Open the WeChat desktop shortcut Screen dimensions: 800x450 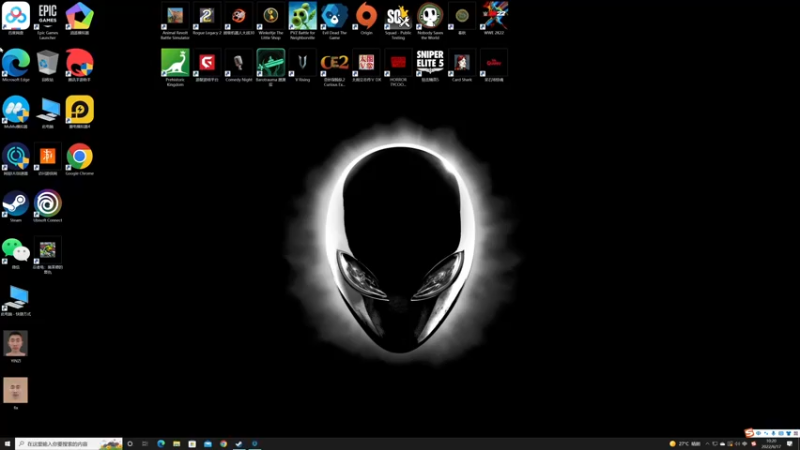[x=16, y=253]
